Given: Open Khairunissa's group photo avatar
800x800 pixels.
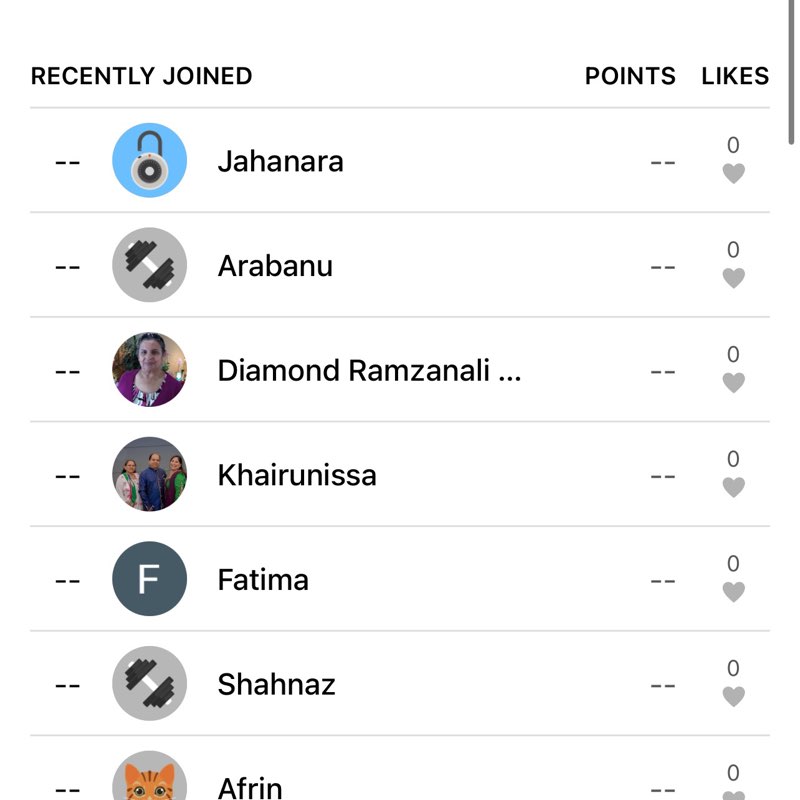Looking at the screenshot, I should (x=149, y=474).
